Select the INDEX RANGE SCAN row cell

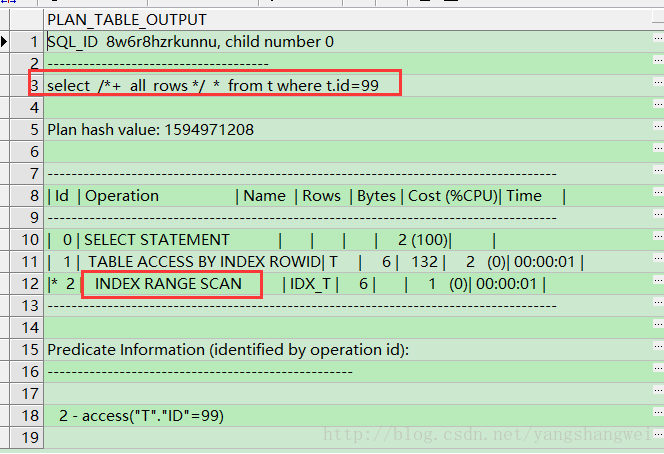click(x=170, y=284)
